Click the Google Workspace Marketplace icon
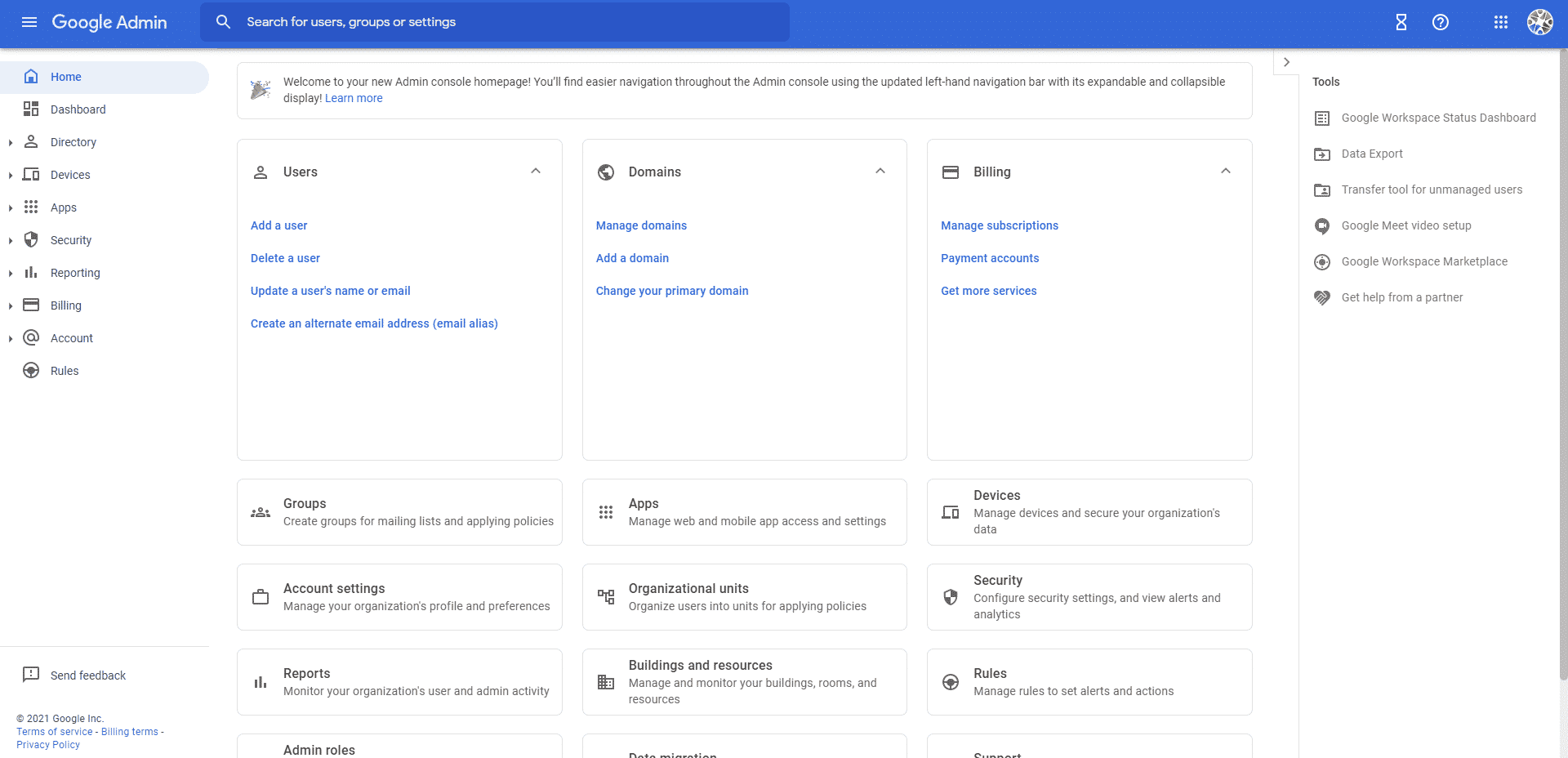This screenshot has height=758, width=1568. pos(1322,262)
